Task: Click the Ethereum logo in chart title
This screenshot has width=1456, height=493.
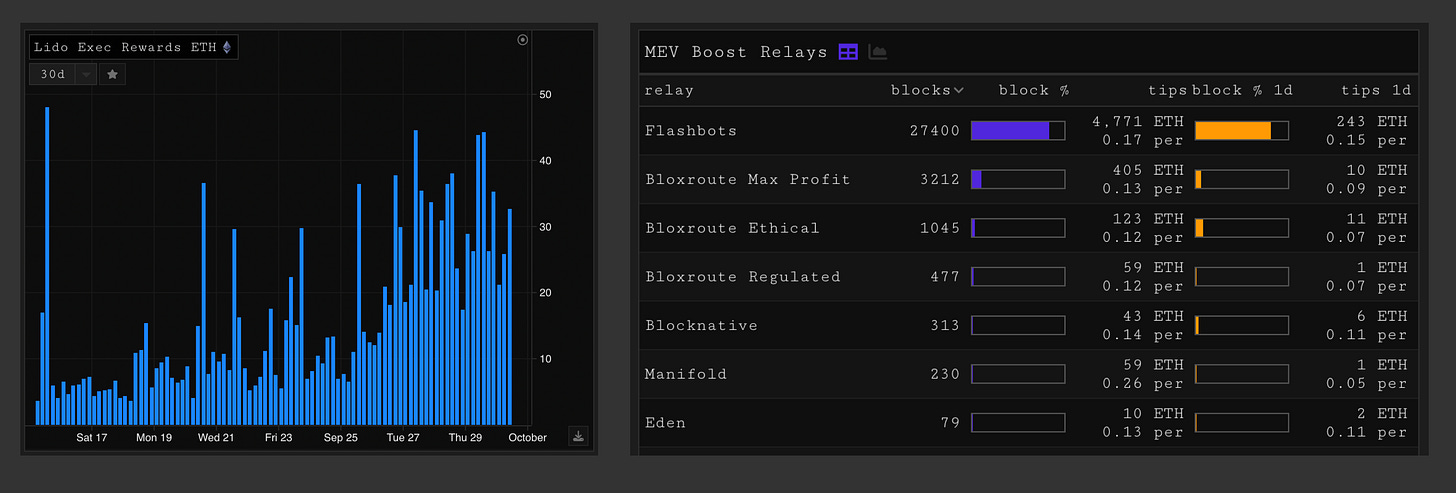Action: point(227,47)
